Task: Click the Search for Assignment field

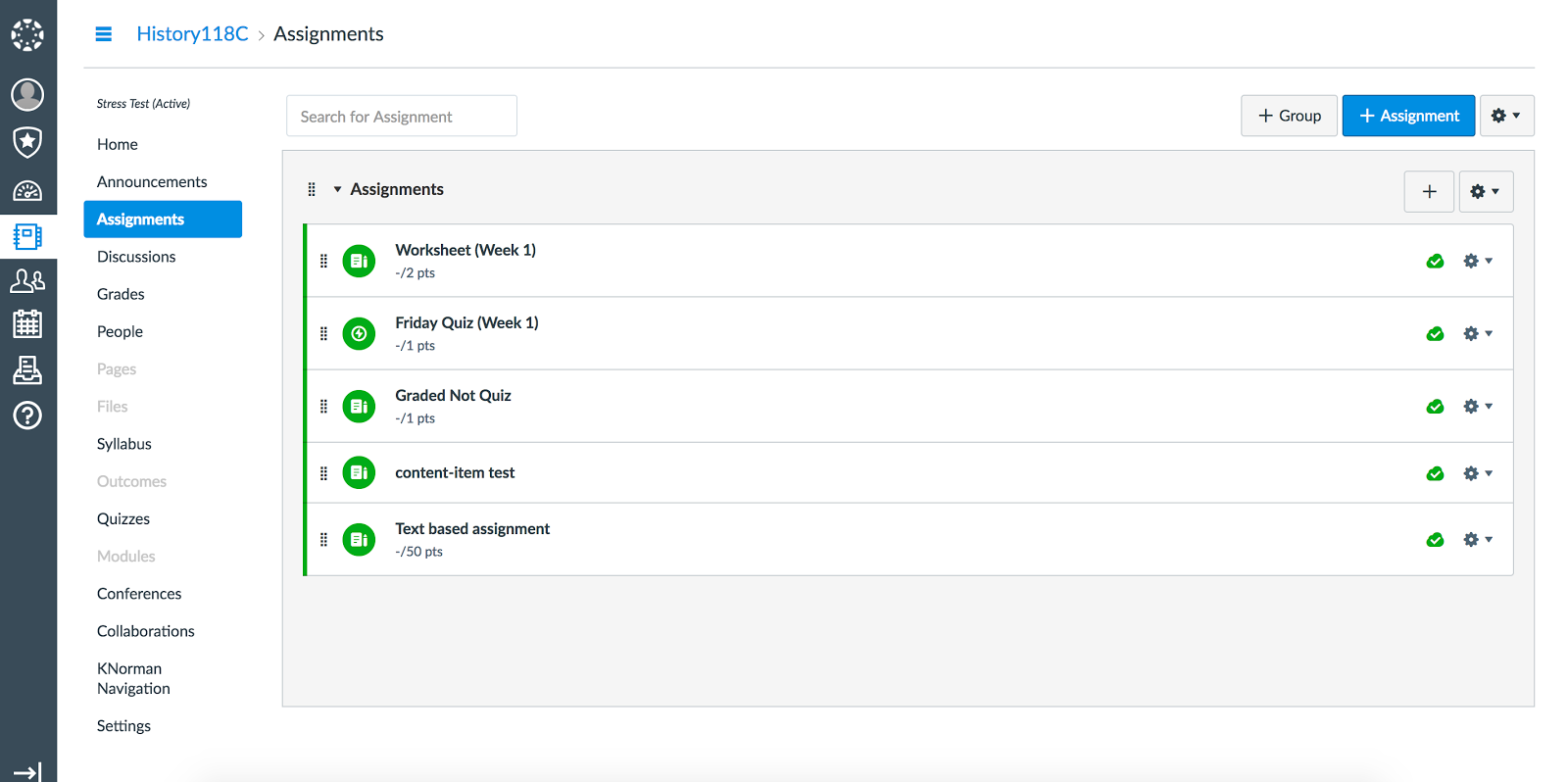Action: click(401, 117)
